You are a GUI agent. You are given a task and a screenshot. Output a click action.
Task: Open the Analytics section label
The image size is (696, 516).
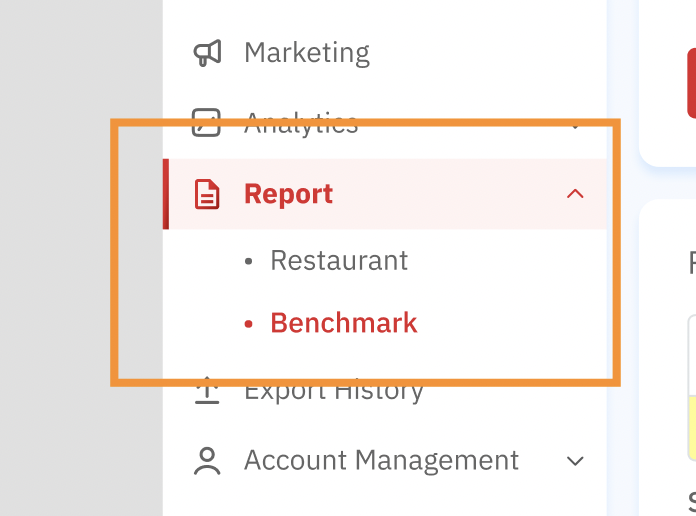tap(301, 124)
